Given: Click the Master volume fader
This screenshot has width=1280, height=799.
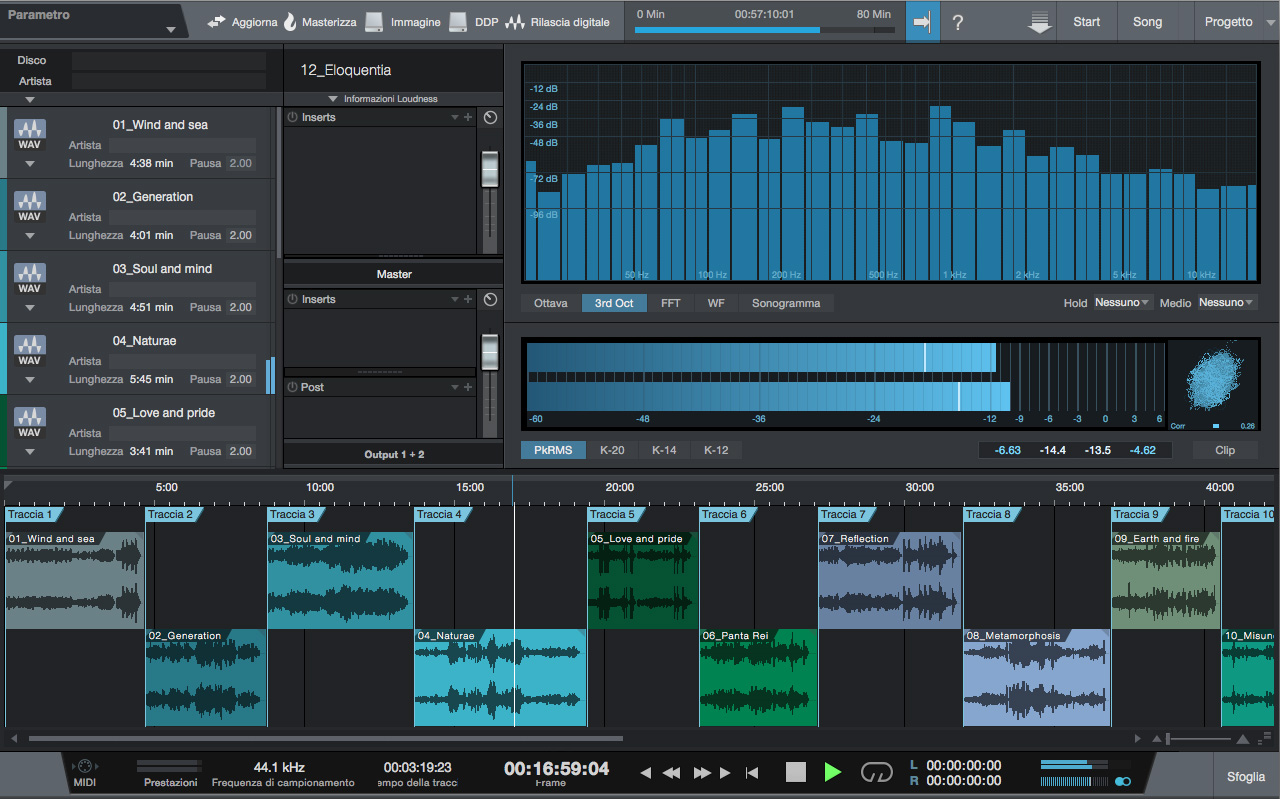Looking at the screenshot, I should point(489,350).
